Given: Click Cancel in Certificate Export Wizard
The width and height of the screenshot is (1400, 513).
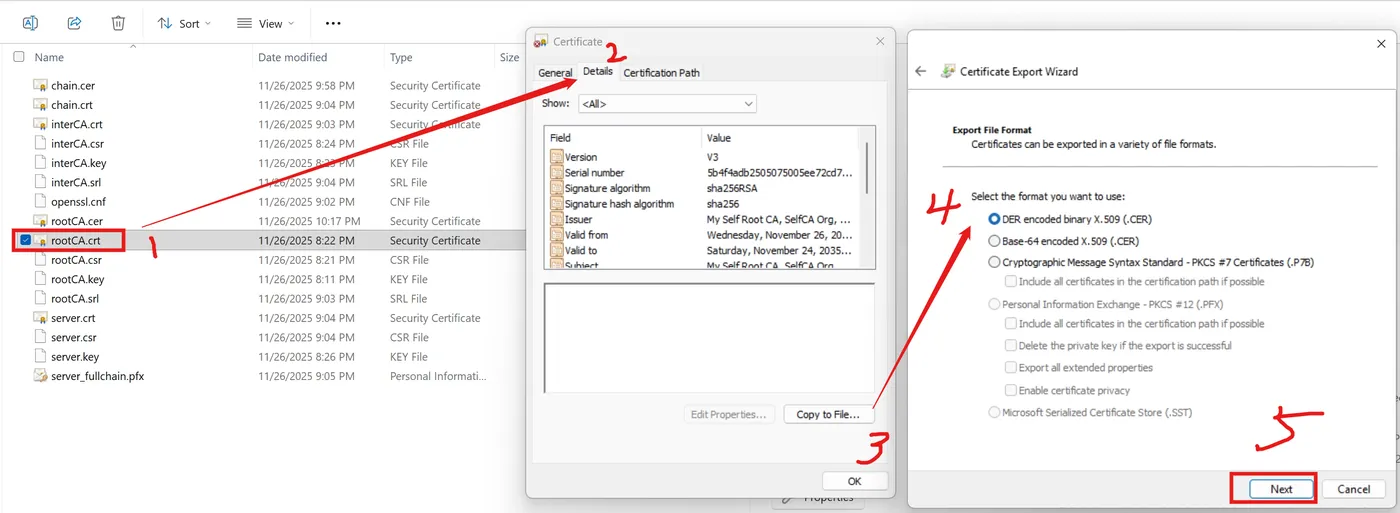Looking at the screenshot, I should [x=1353, y=489].
